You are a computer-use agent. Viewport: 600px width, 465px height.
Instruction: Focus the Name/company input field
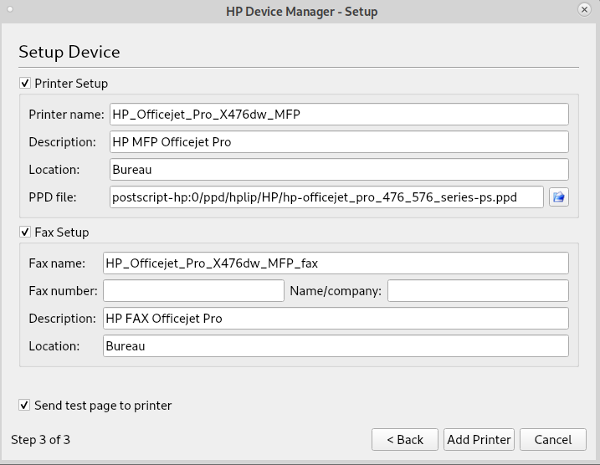(x=478, y=290)
